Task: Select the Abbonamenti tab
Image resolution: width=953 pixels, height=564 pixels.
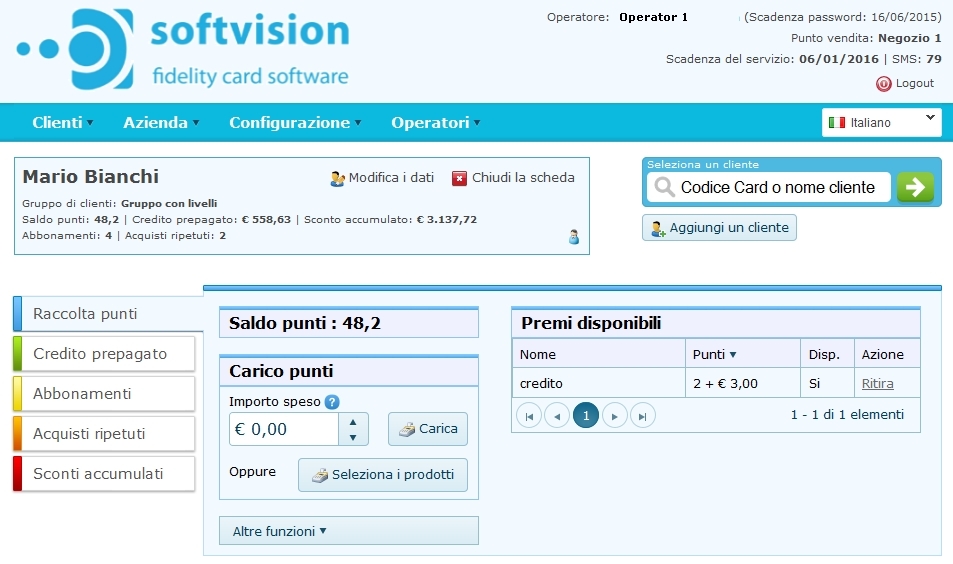Action: point(104,394)
